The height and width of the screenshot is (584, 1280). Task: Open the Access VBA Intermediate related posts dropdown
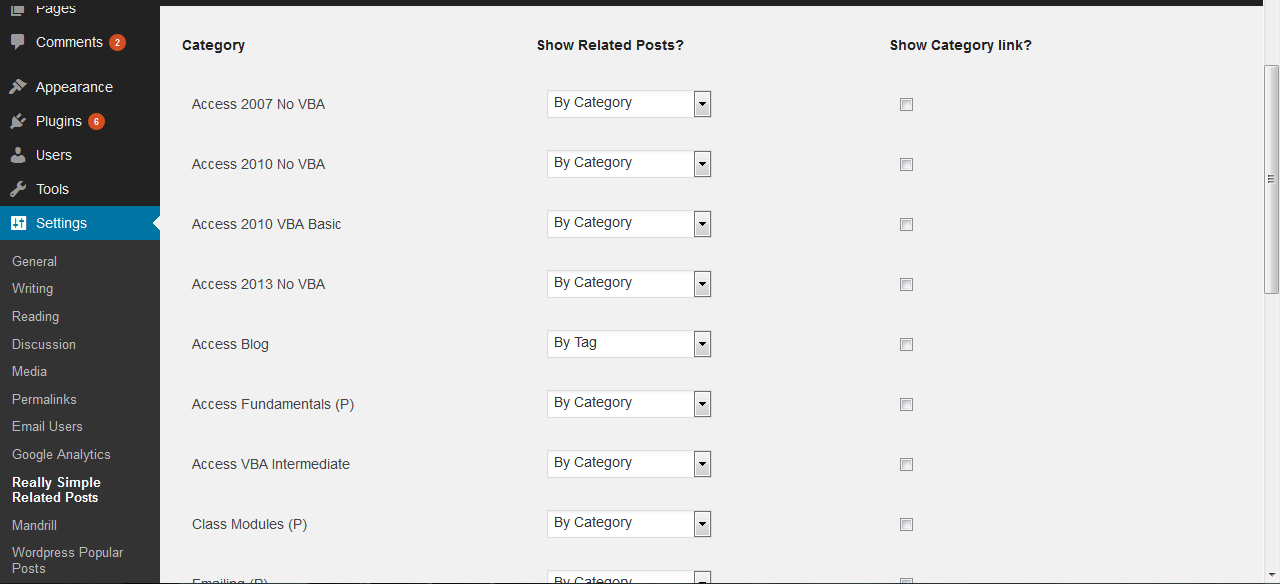(629, 464)
